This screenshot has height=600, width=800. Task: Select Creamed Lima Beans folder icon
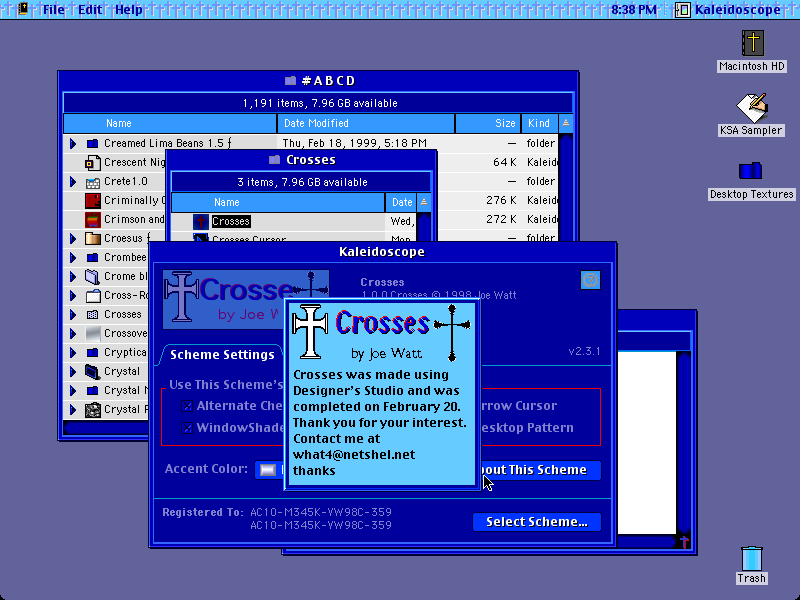coord(92,144)
